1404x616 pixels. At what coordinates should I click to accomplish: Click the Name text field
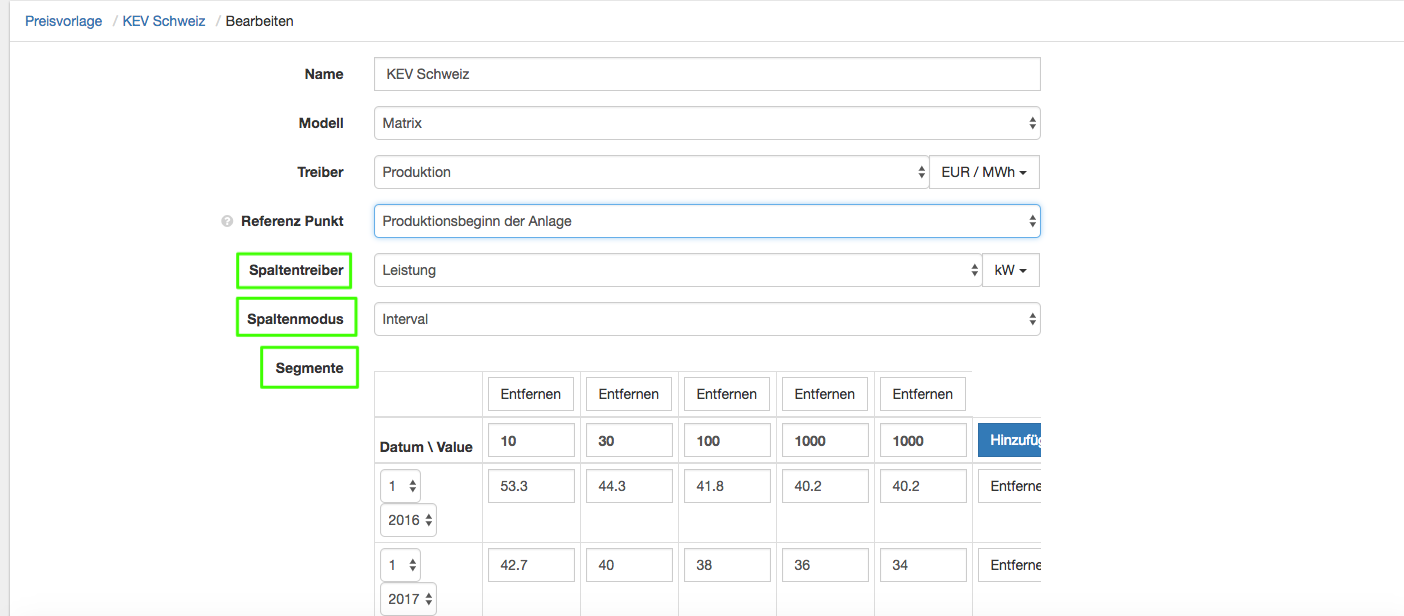(x=706, y=74)
